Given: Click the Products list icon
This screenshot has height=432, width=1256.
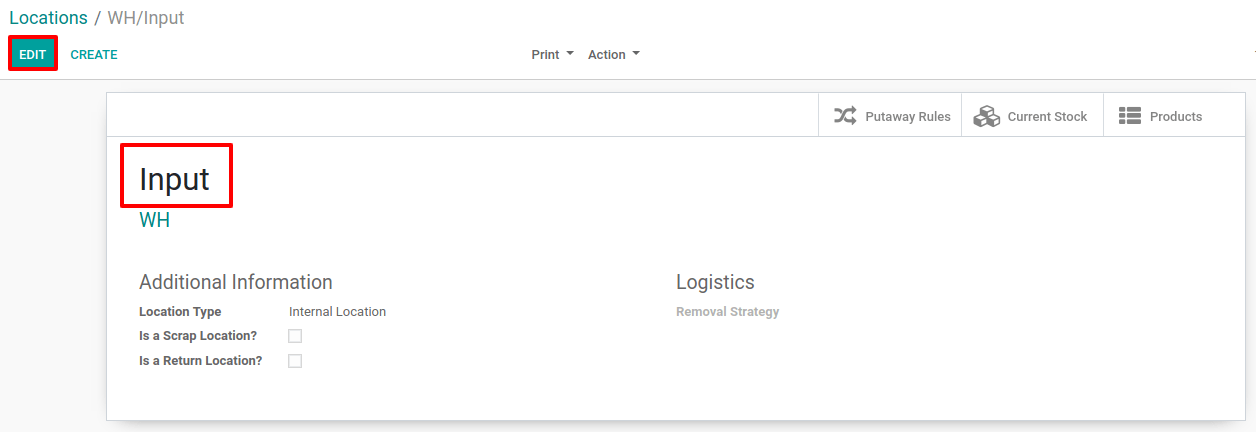Looking at the screenshot, I should (x=1129, y=116).
